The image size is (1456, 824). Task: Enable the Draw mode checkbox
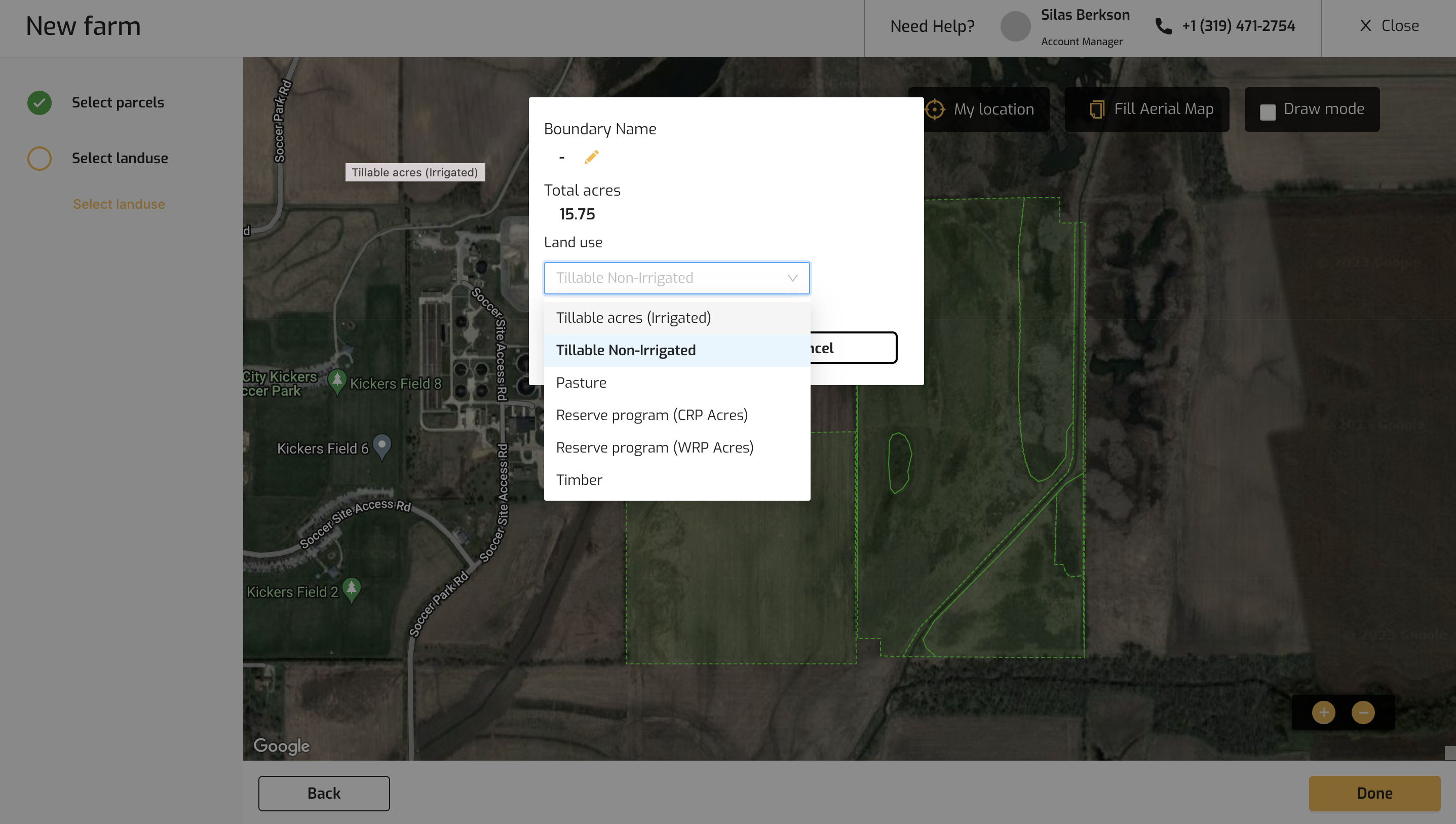tap(1267, 111)
